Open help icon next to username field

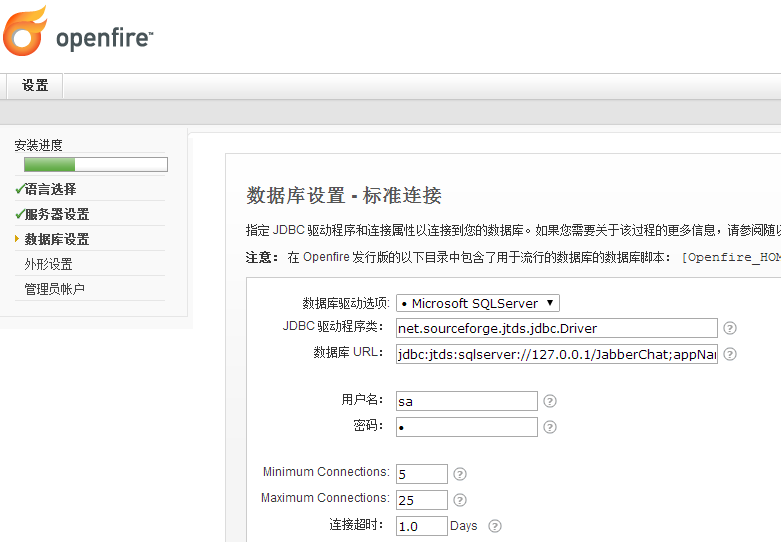550,401
